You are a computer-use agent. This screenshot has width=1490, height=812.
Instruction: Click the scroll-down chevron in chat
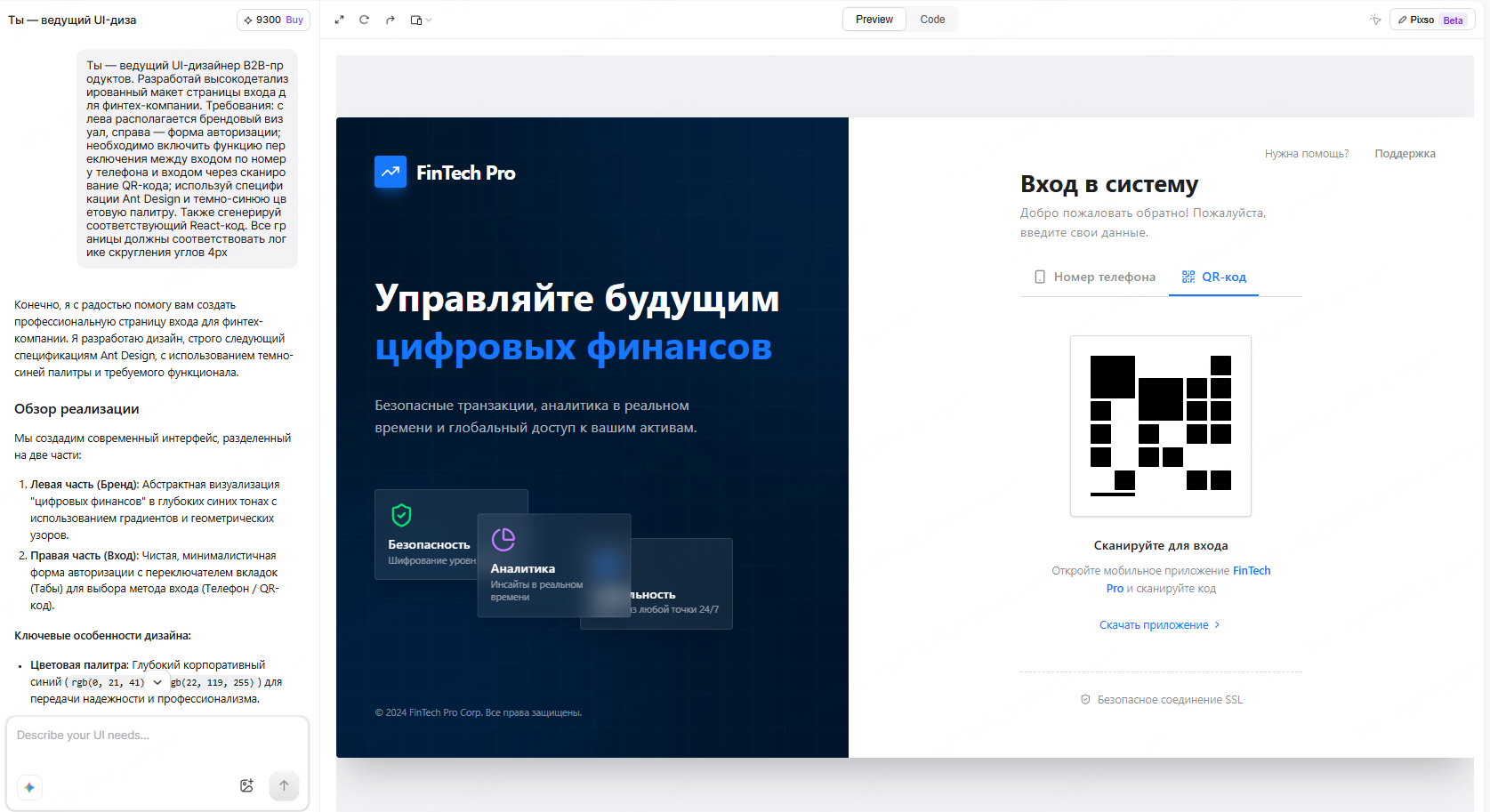157,683
